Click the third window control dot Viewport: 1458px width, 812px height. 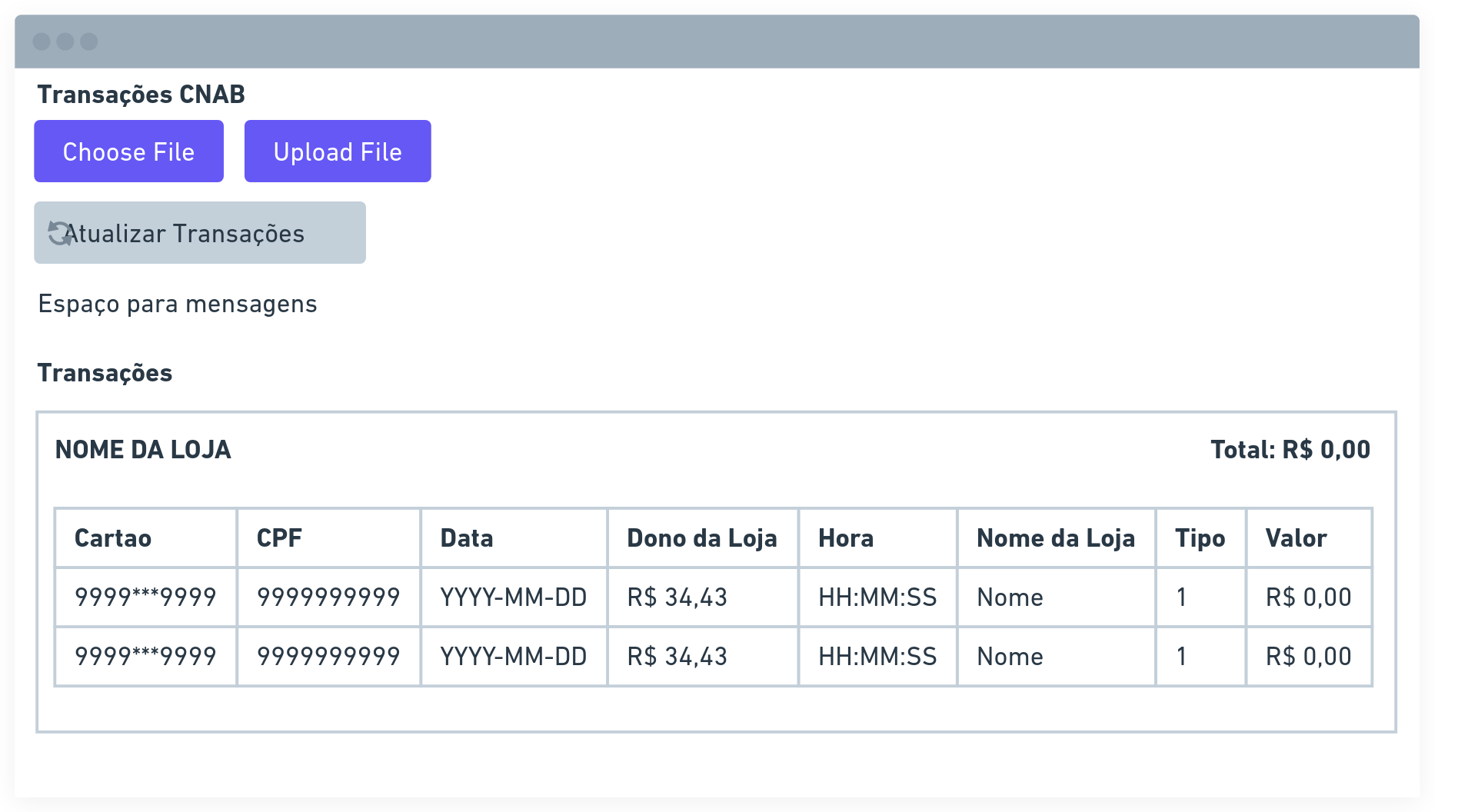coord(89,42)
